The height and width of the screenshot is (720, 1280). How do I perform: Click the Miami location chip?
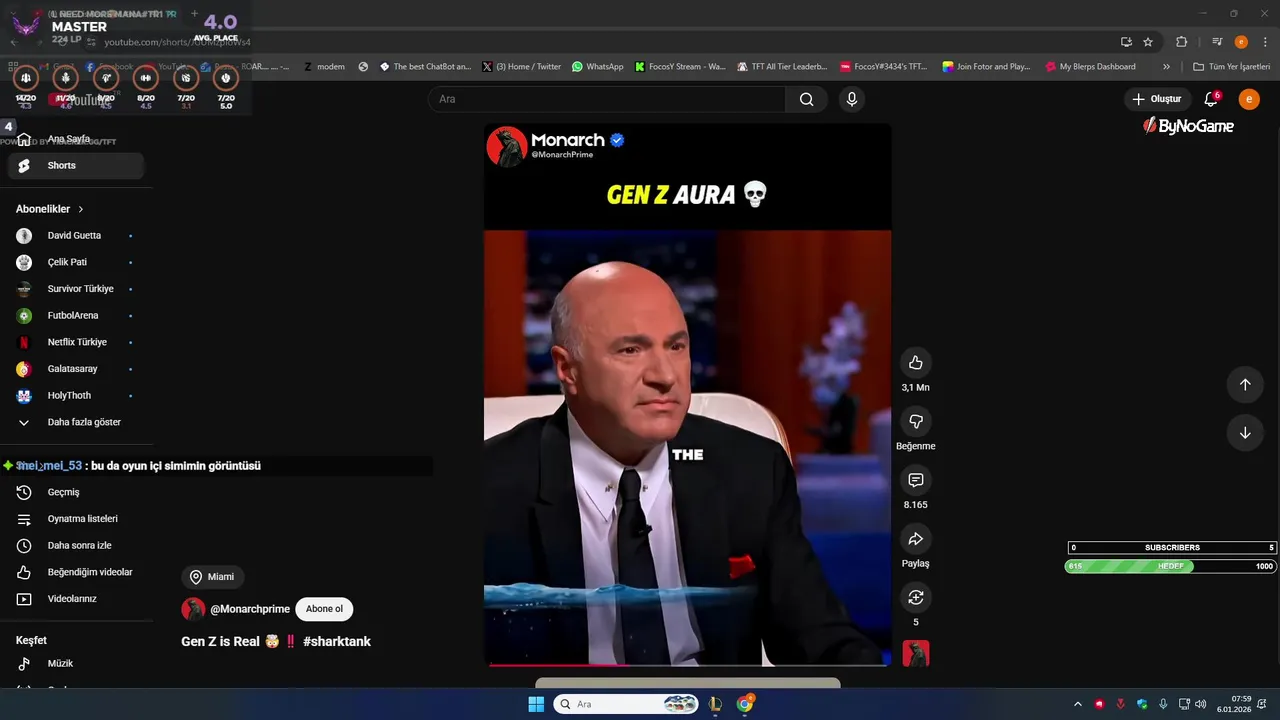[212, 577]
